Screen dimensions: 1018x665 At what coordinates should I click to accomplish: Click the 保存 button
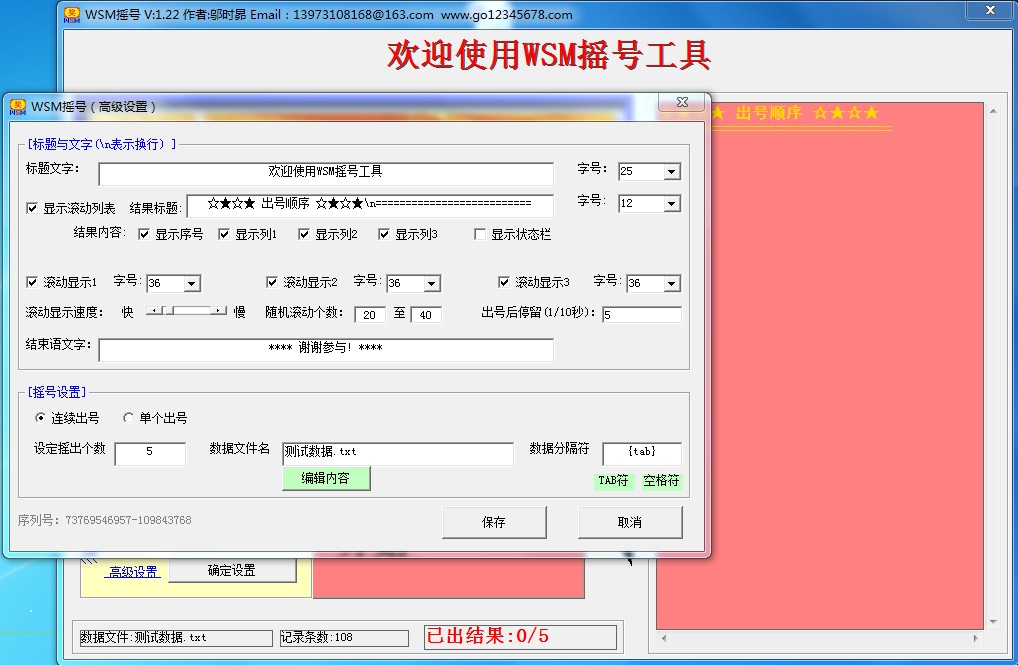[494, 522]
